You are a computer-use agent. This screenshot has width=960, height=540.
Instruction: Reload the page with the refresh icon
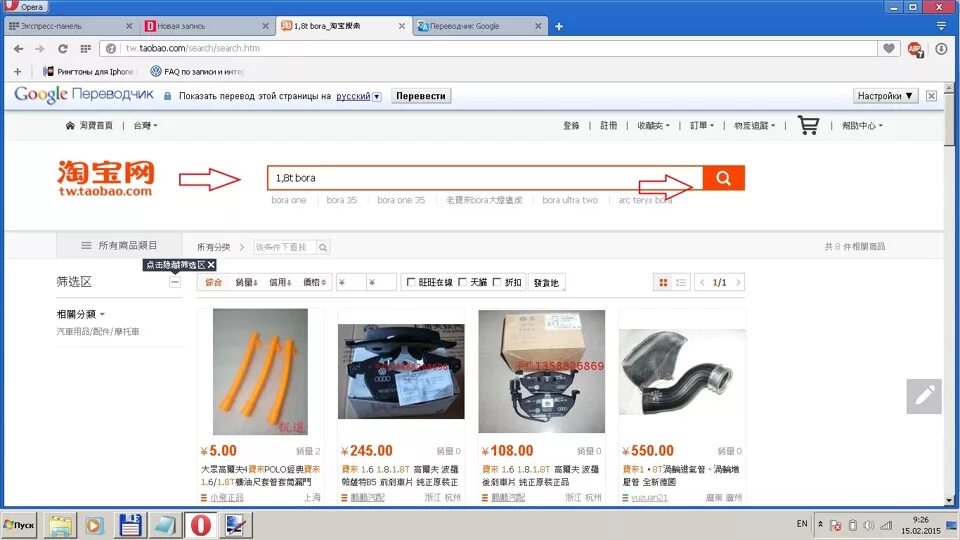tap(62, 48)
